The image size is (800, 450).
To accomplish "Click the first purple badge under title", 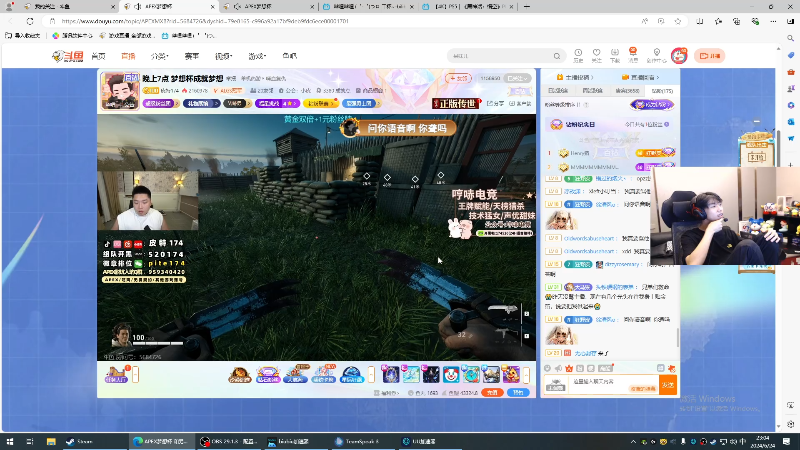I will click(161, 104).
